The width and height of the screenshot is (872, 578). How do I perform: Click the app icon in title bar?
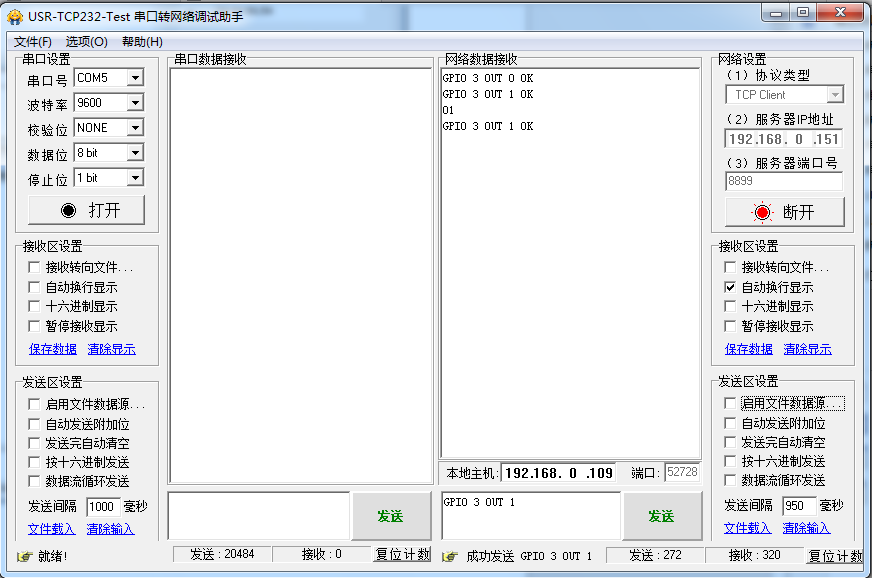(x=15, y=16)
